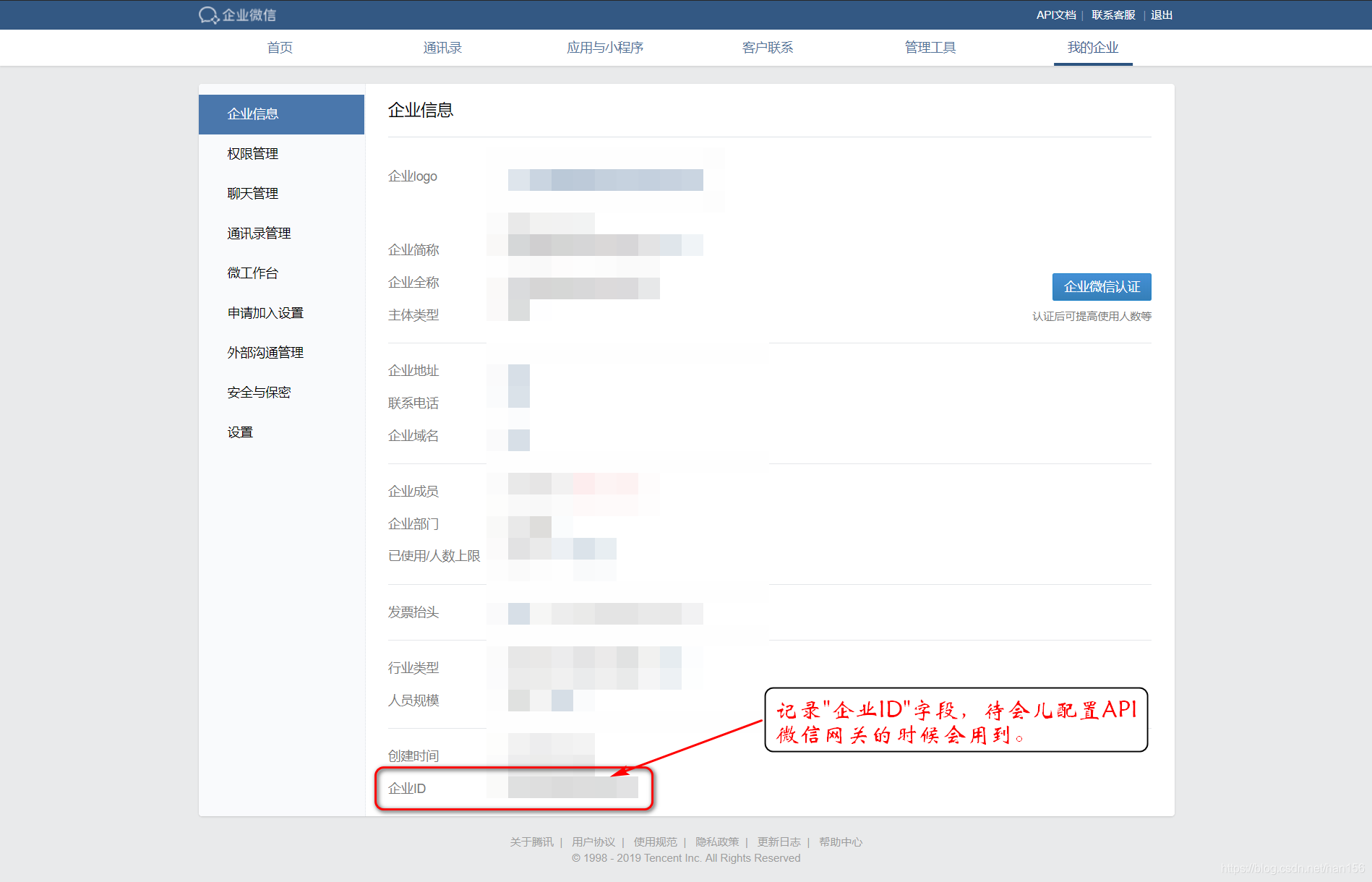Open the 更新日志 footer link
The width and height of the screenshot is (1372, 882).
(779, 842)
